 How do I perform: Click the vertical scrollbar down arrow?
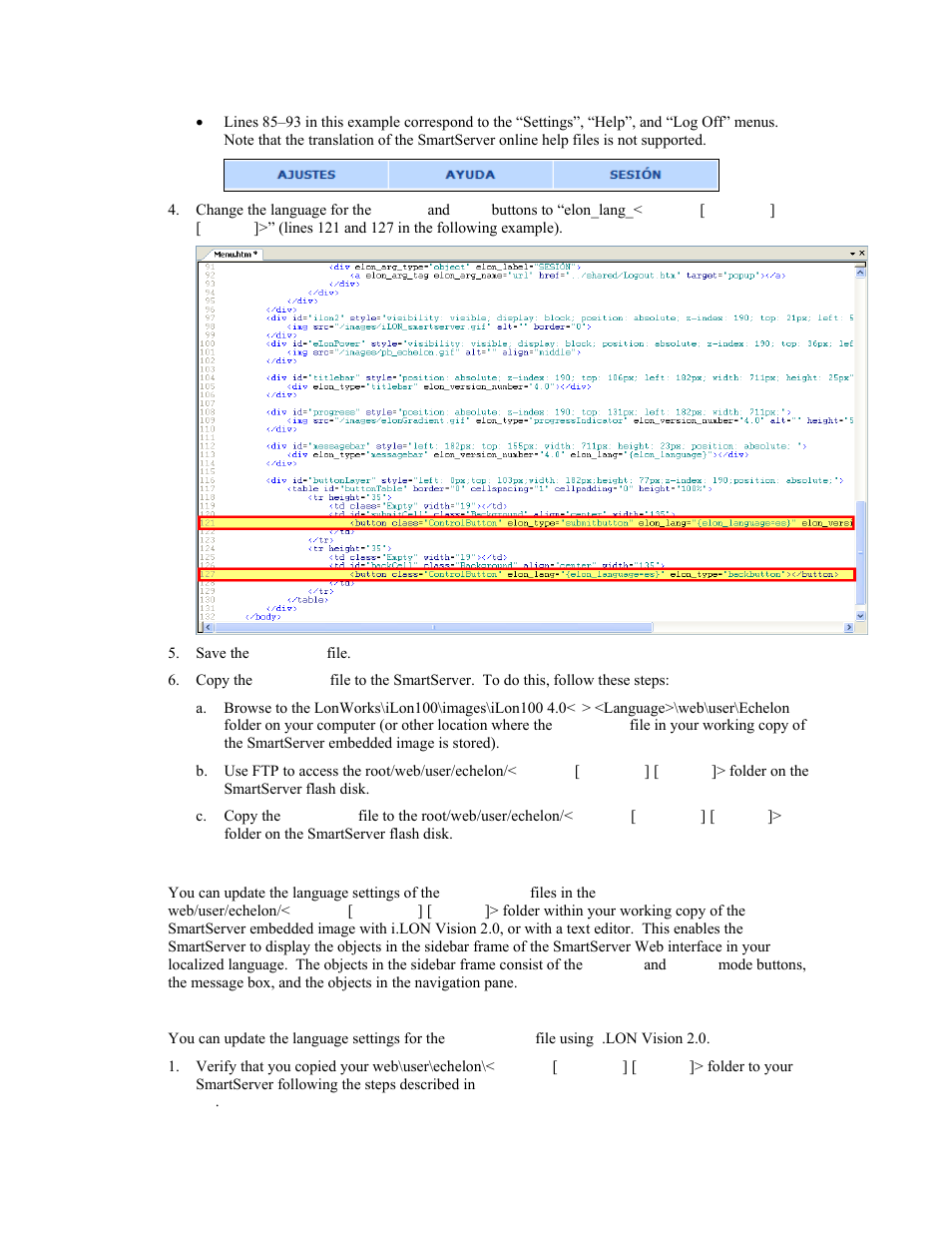pyautogui.click(x=860, y=616)
